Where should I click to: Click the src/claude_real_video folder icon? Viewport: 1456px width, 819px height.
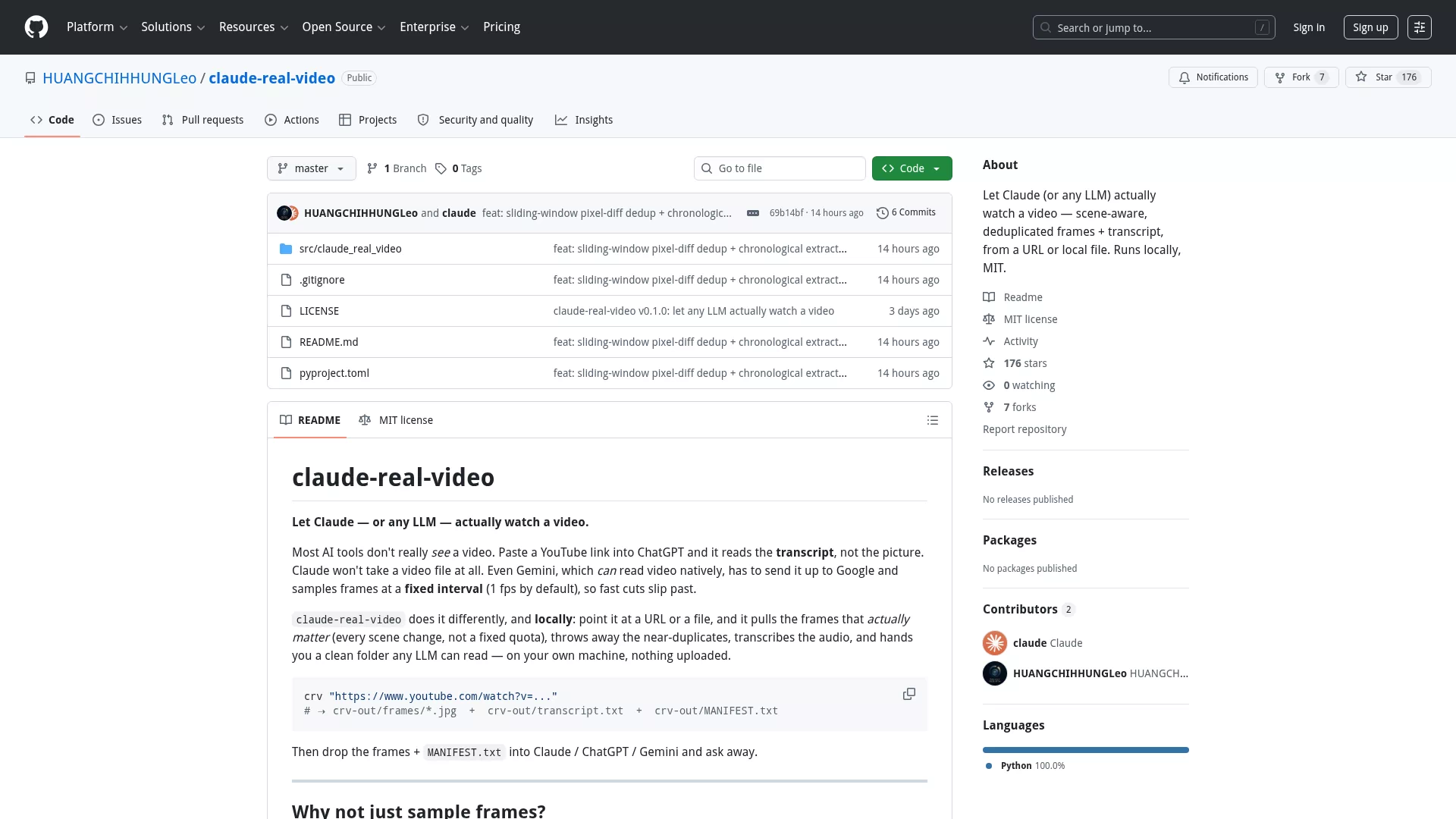pyautogui.click(x=286, y=249)
